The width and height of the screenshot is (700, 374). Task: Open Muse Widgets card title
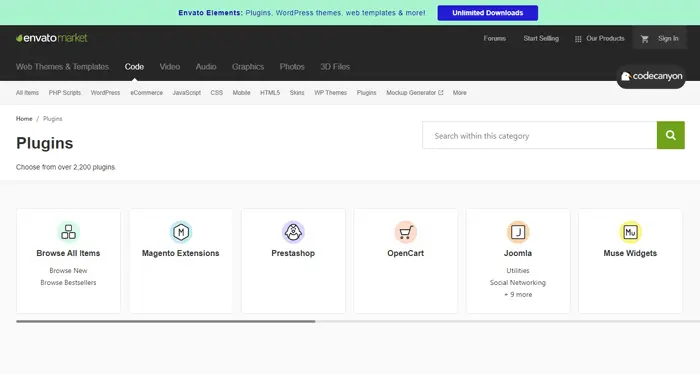point(630,253)
